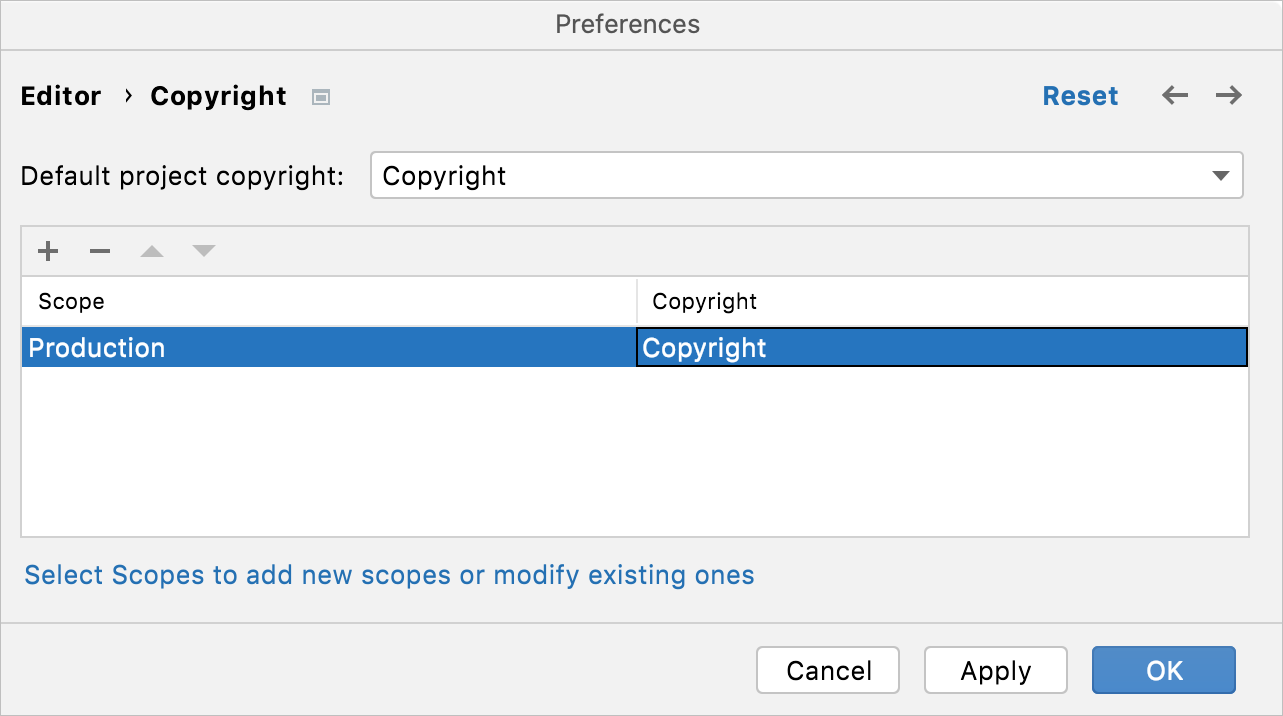
Task: Open the copyright selector using its arrow
Action: [1220, 175]
